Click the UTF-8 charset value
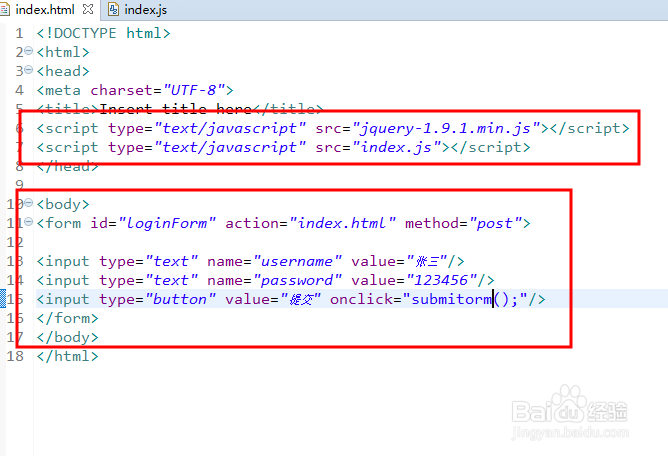 [194, 90]
